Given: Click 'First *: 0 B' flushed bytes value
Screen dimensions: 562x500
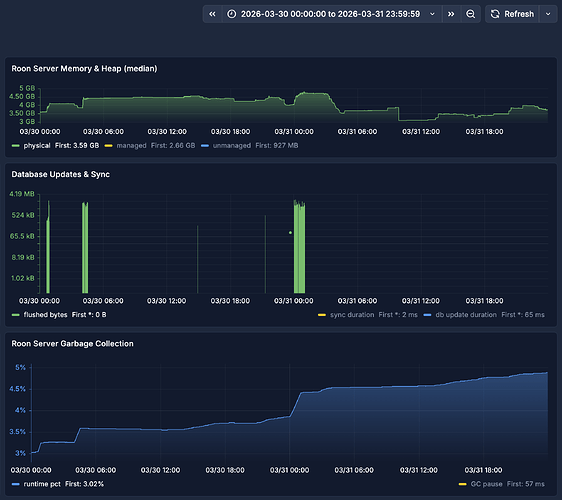Looking at the screenshot, I should point(89,315).
